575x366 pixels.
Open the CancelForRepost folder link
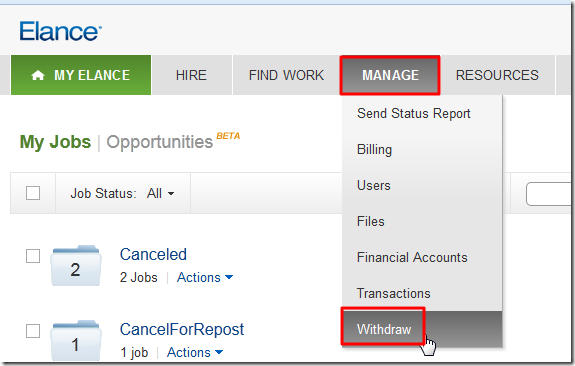tap(182, 329)
